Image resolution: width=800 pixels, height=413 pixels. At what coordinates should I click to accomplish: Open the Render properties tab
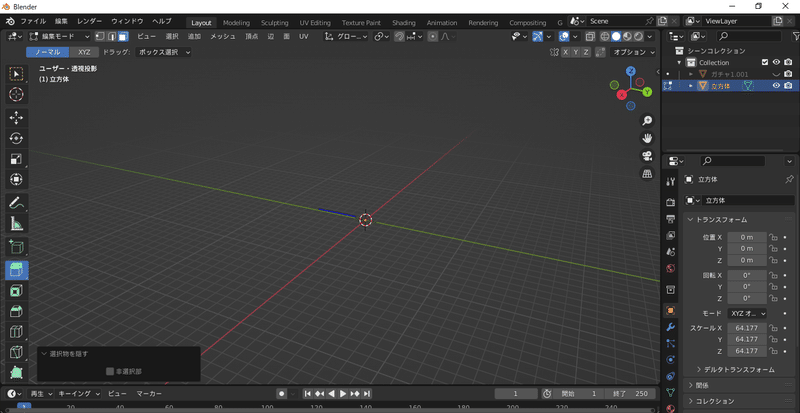pyautogui.click(x=671, y=203)
